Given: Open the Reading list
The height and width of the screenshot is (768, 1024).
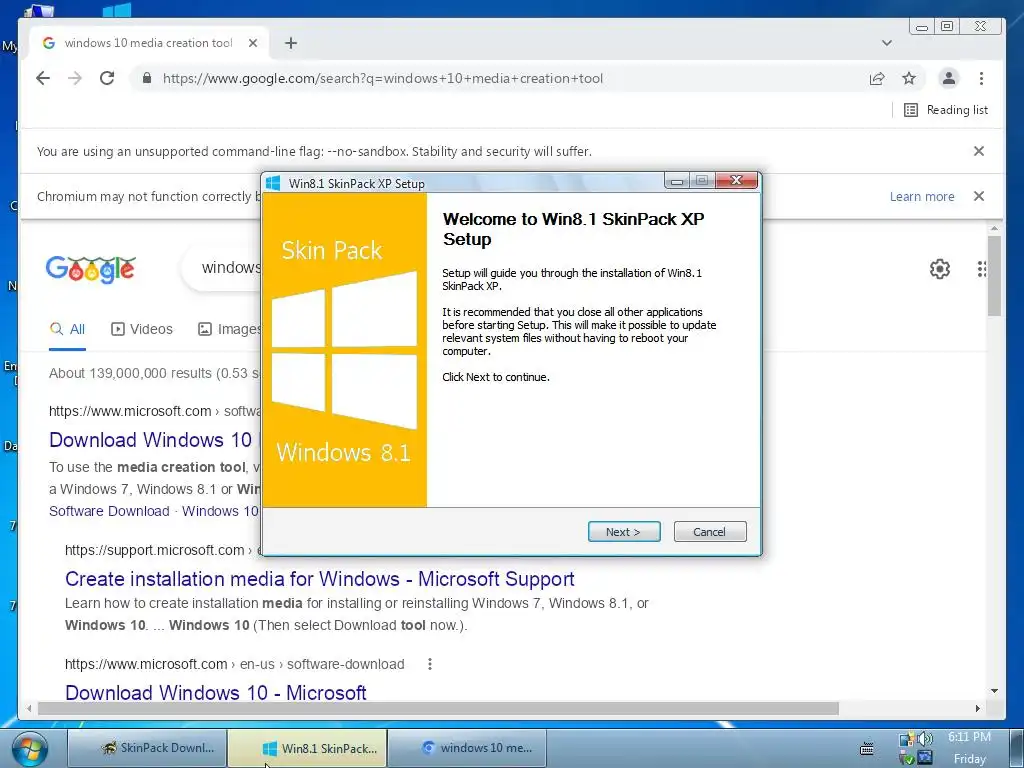Looking at the screenshot, I should point(946,110).
